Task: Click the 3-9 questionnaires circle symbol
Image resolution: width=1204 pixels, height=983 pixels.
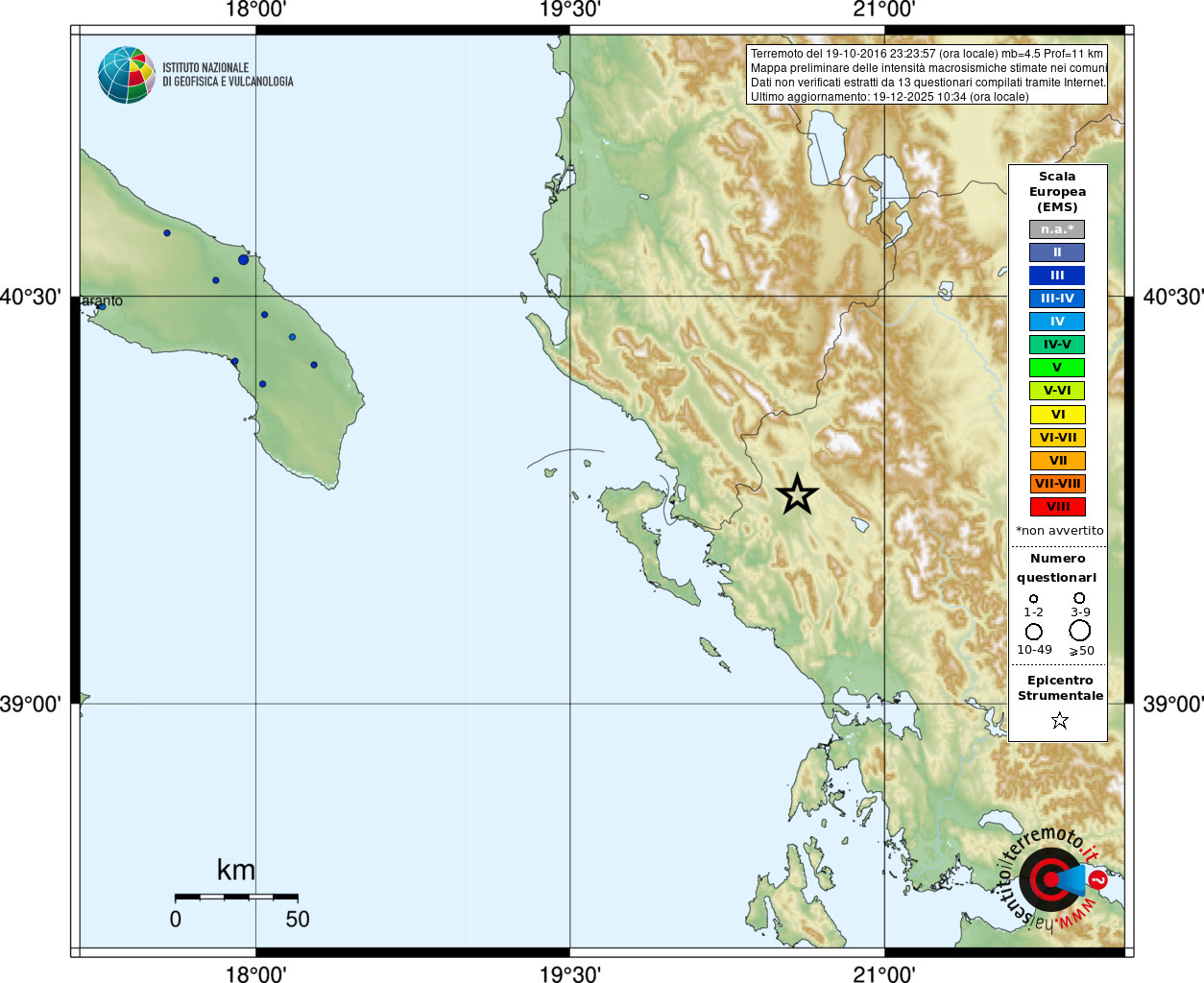Action: [1079, 597]
